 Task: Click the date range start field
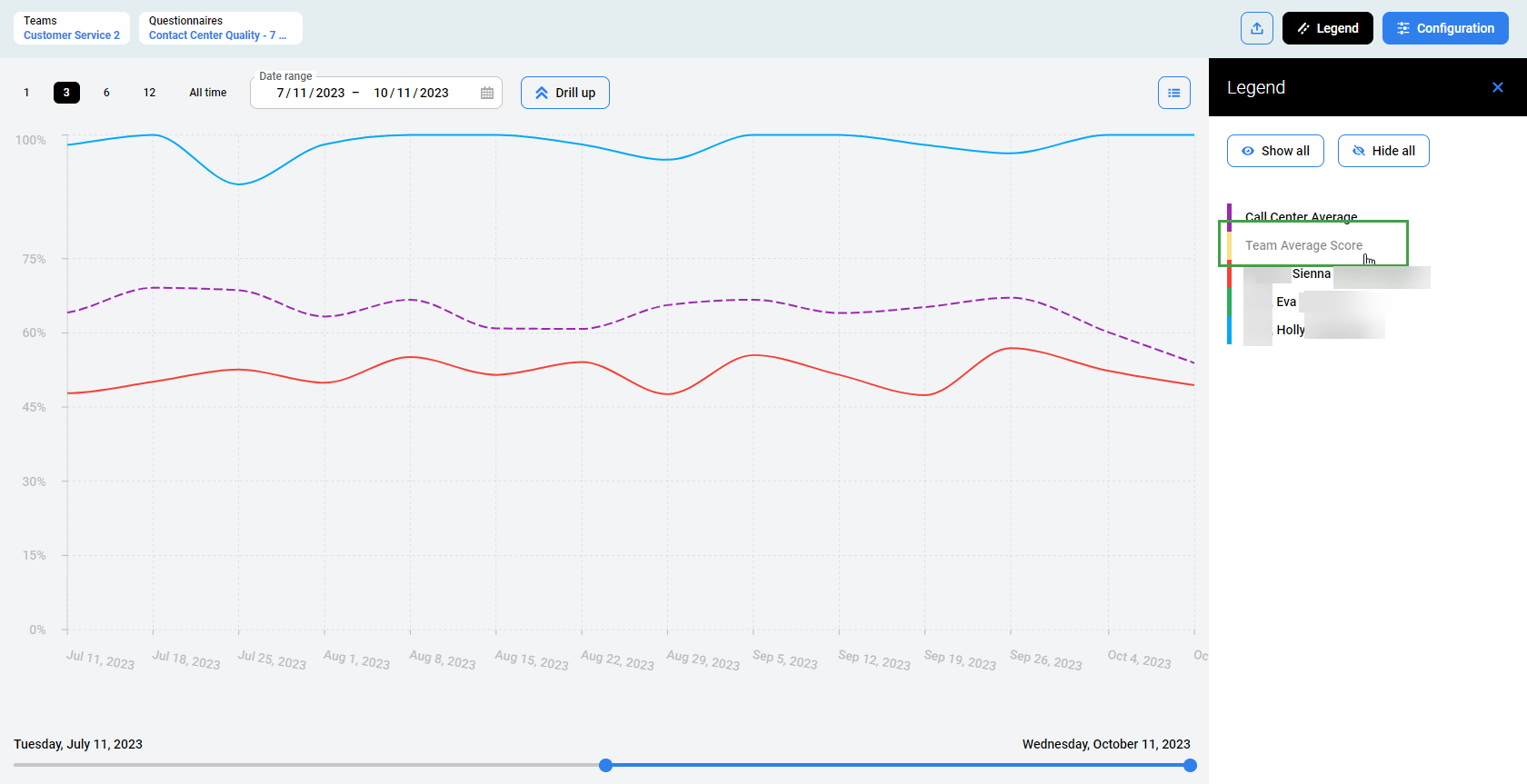[x=310, y=93]
